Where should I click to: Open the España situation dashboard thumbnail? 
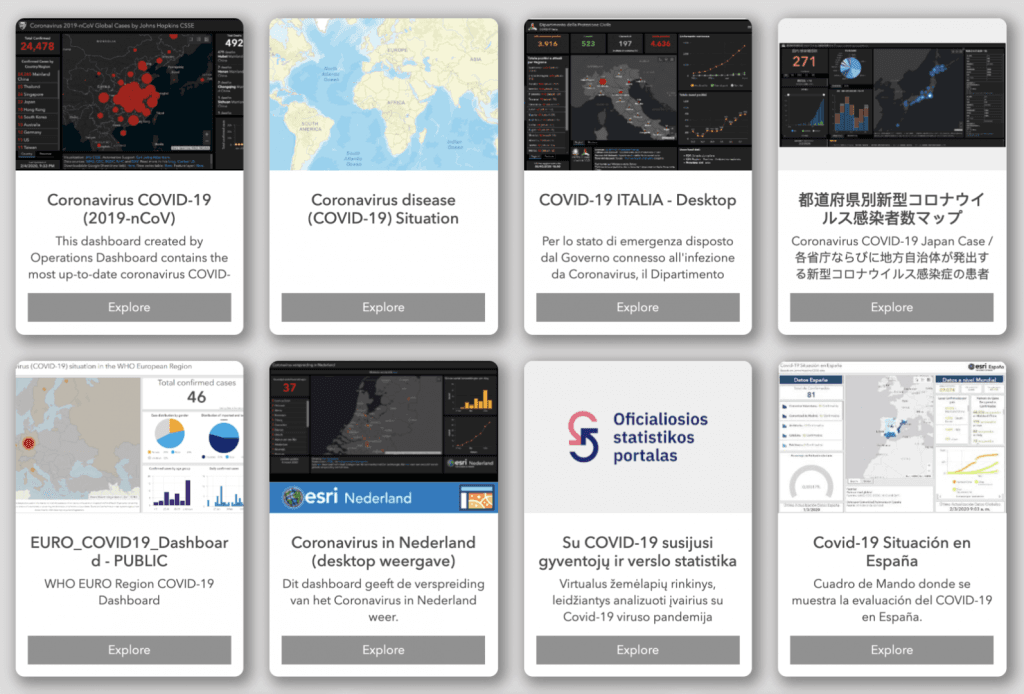(891, 437)
